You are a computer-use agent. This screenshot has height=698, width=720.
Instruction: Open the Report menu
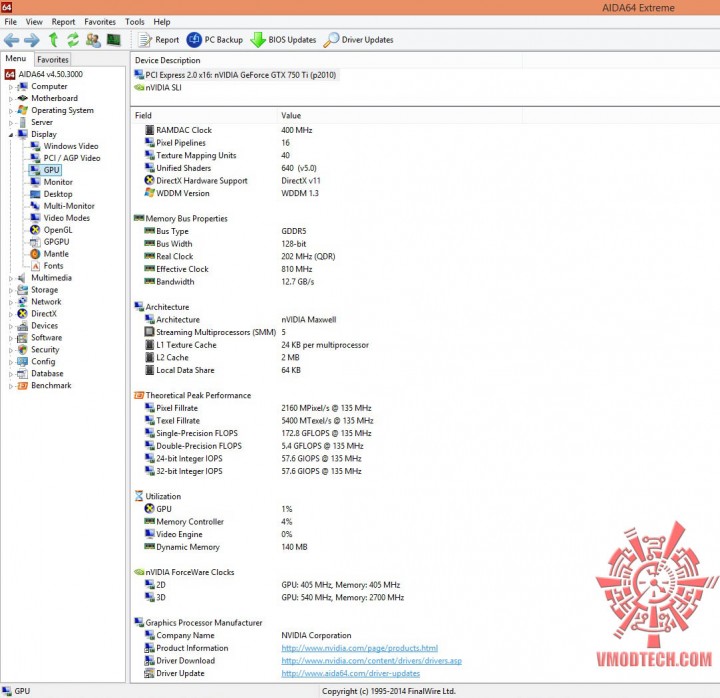[x=63, y=22]
